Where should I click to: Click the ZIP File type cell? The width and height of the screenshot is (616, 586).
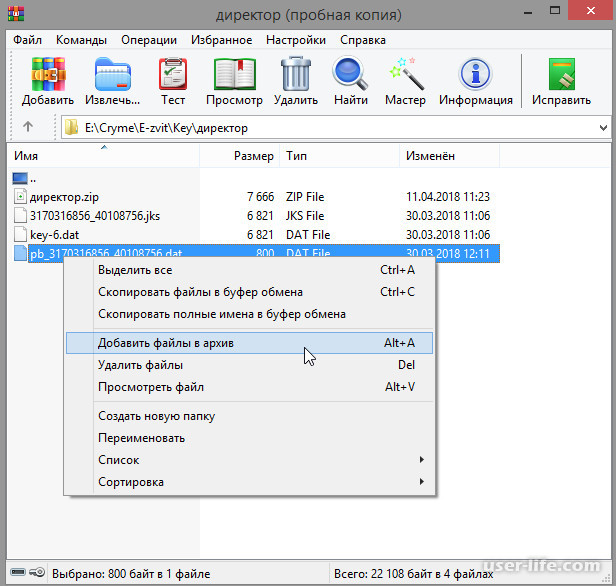pyautogui.click(x=305, y=197)
